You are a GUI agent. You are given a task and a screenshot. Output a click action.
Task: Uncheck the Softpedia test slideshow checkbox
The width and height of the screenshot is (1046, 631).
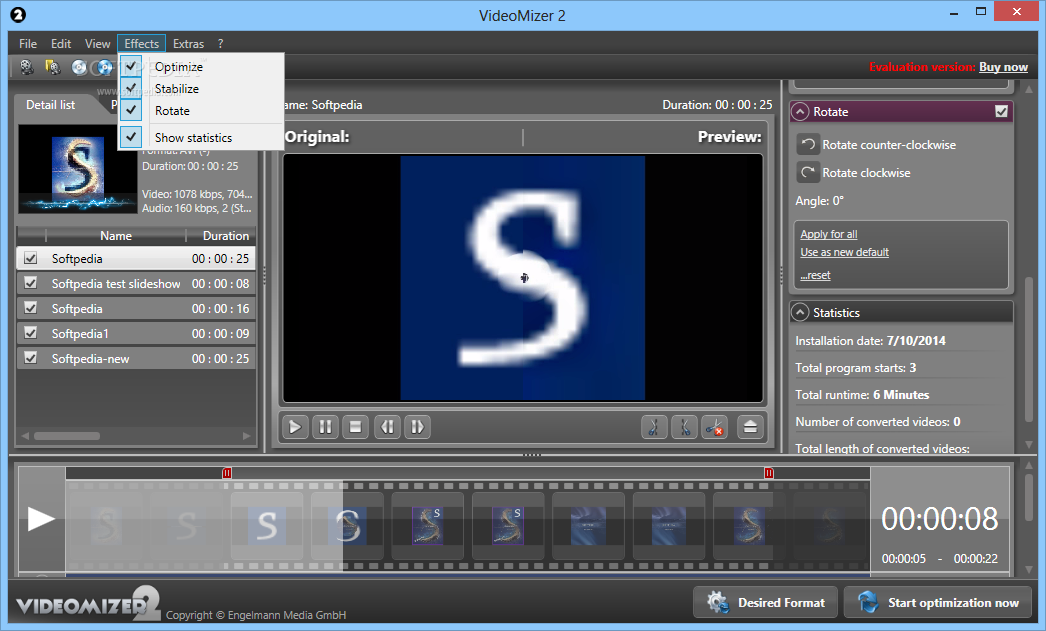click(x=31, y=283)
